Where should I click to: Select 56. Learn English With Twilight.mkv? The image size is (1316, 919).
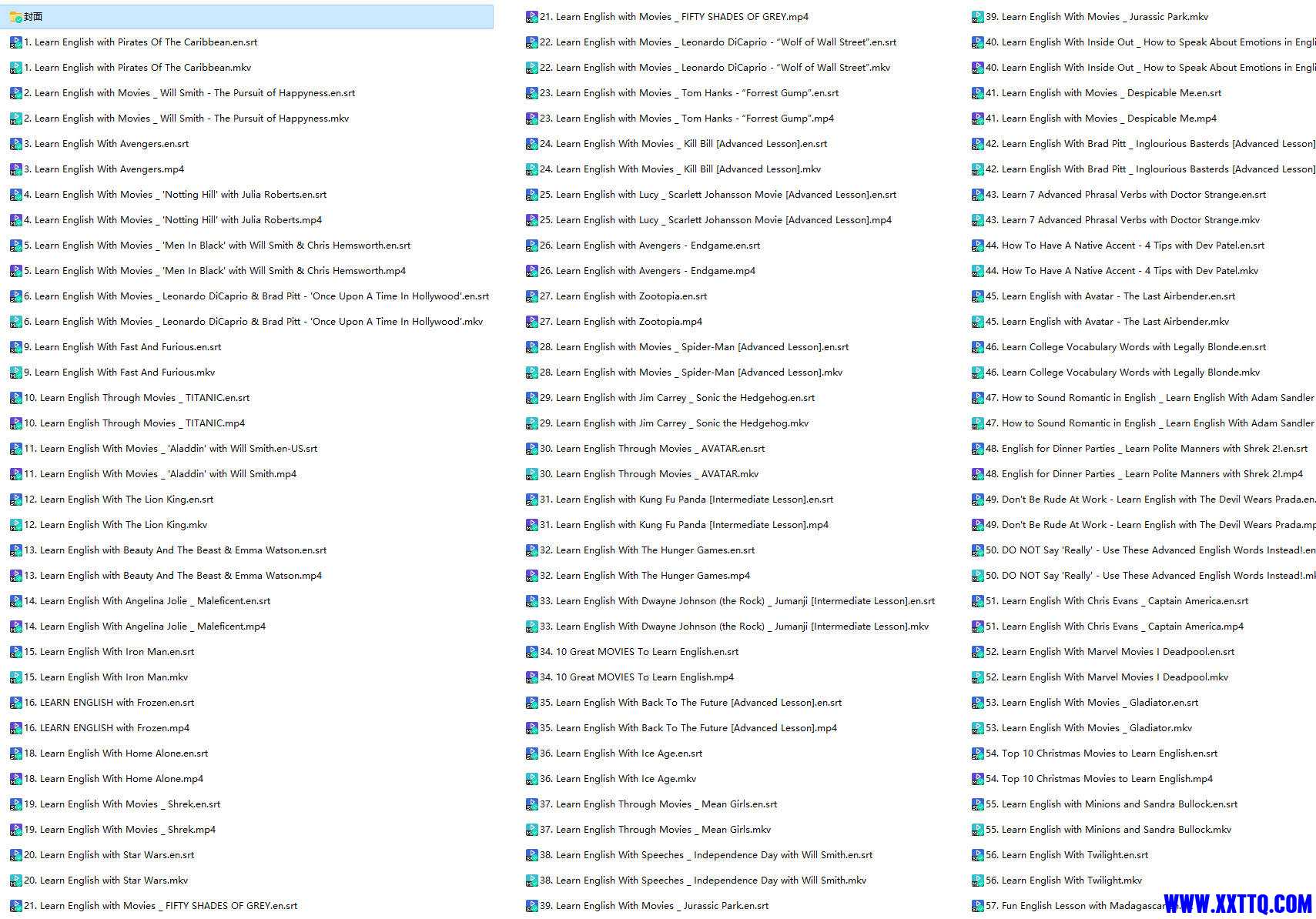[1064, 880]
